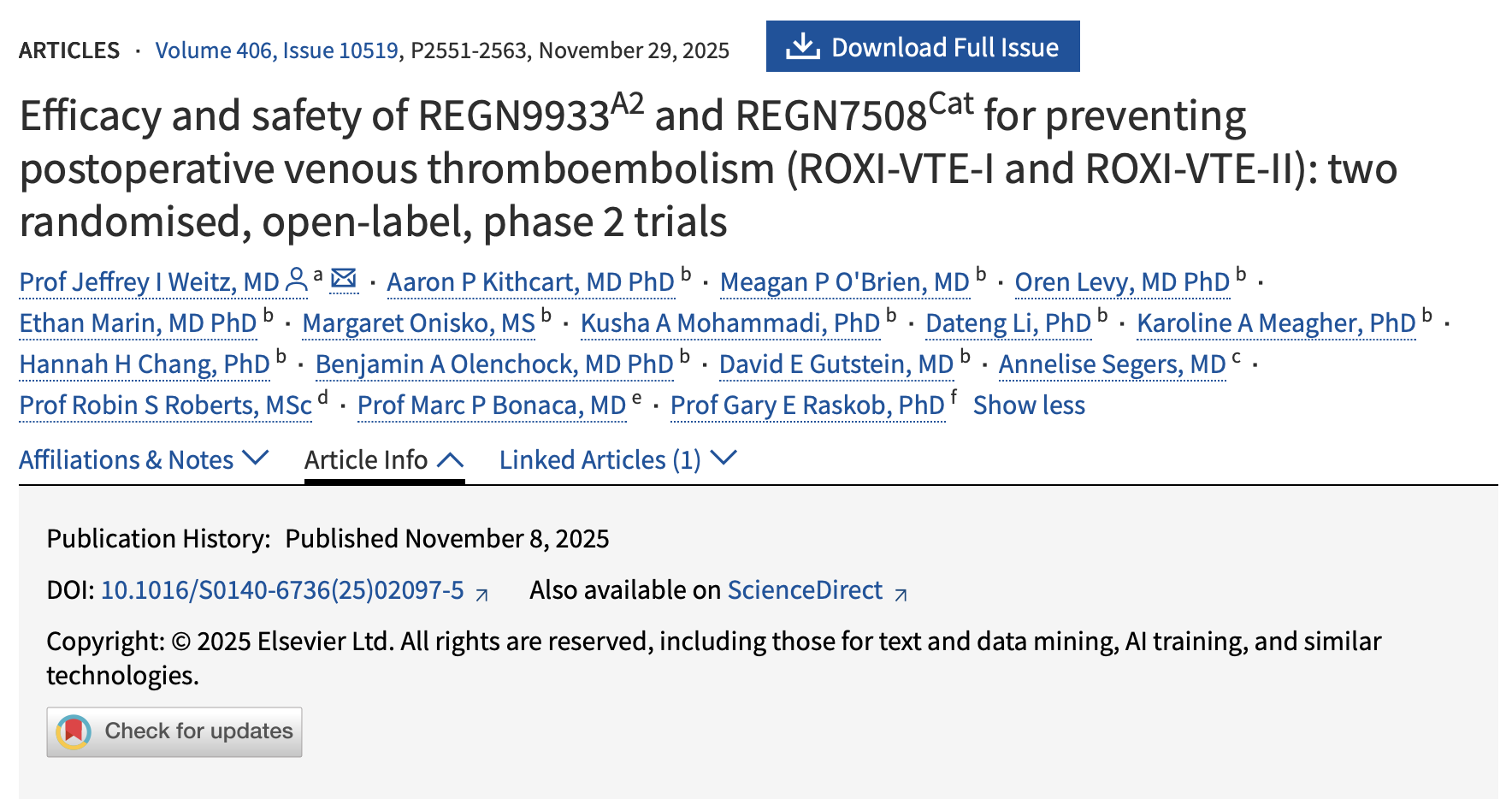This screenshot has width=1512, height=799.
Task: Collapse the author list with Show less
Action: [x=1029, y=405]
